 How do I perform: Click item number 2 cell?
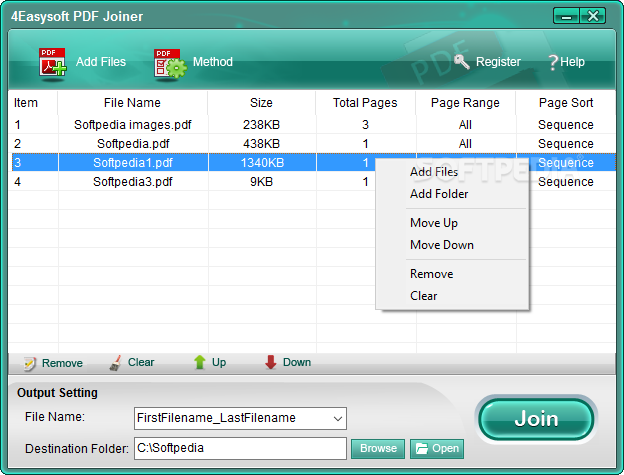pyautogui.click(x=18, y=144)
